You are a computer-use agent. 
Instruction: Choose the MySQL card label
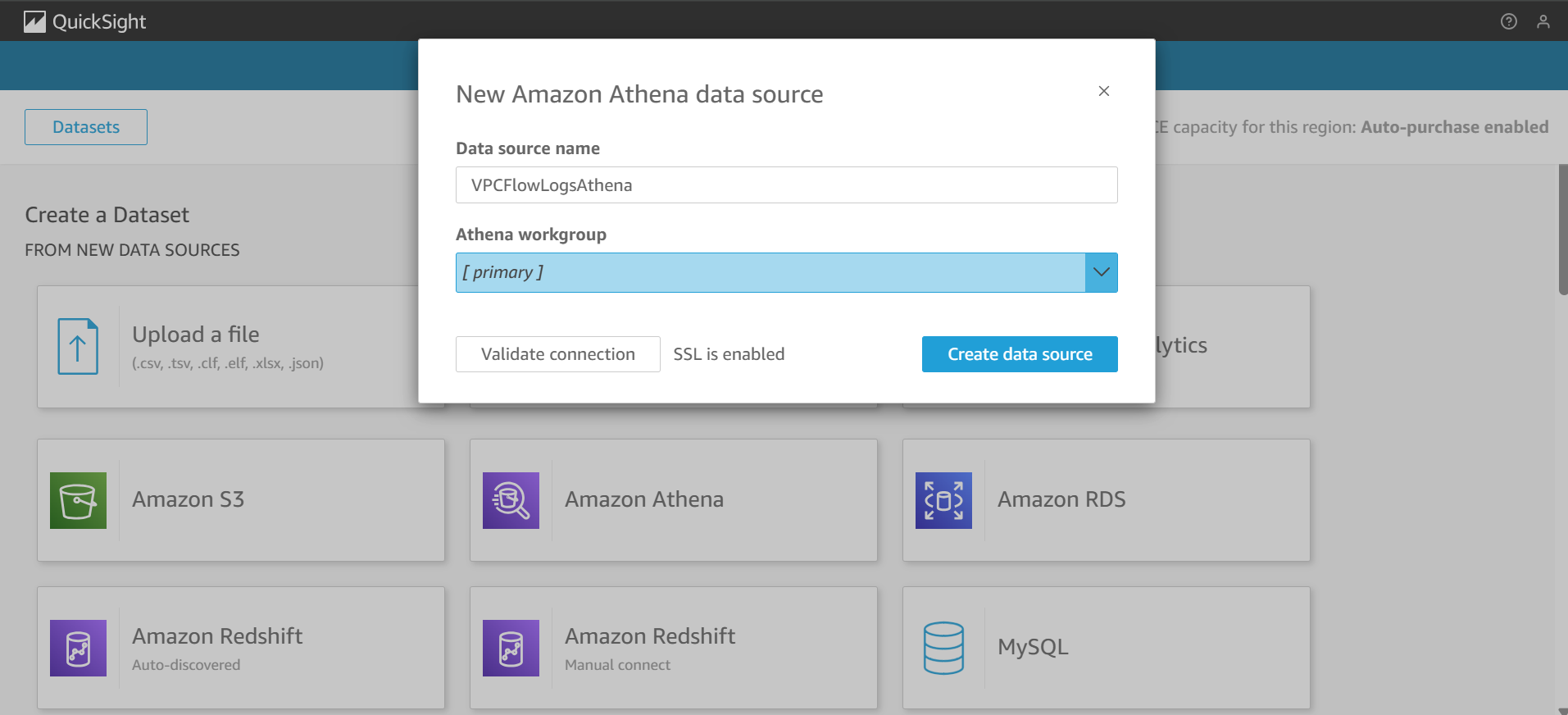click(1033, 647)
